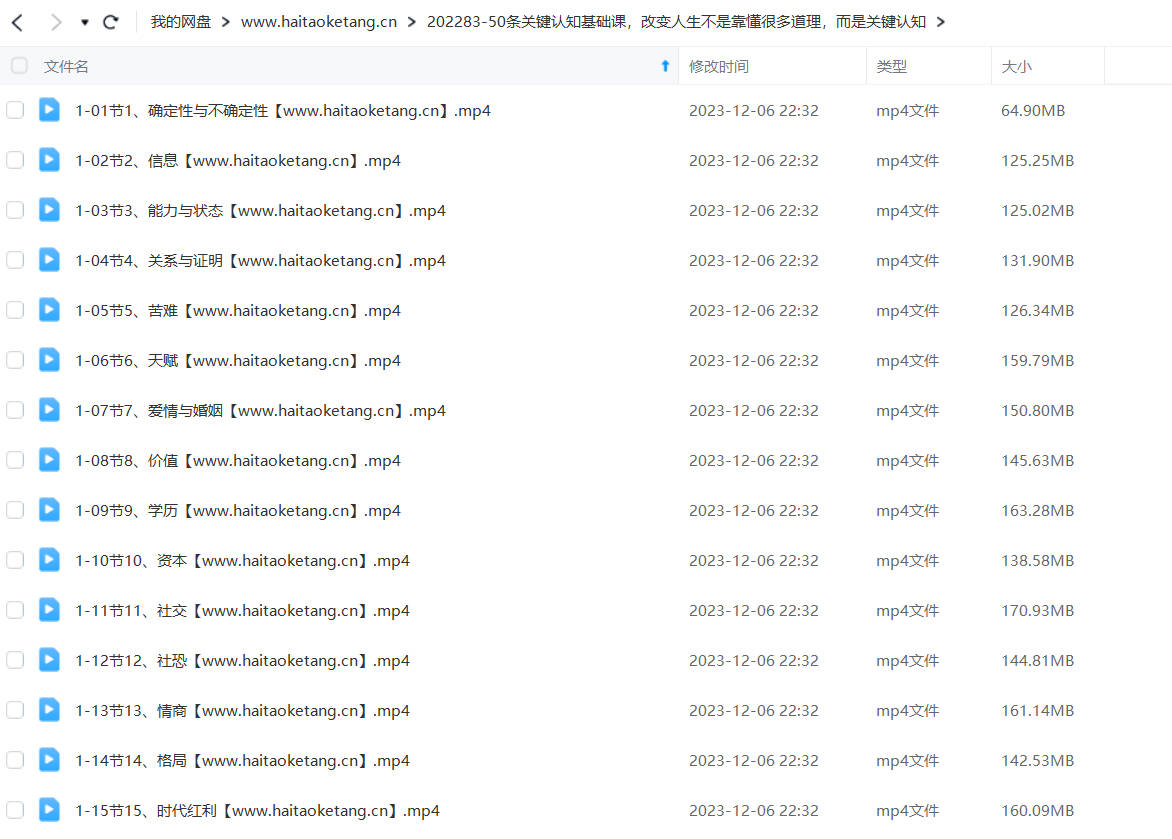Click video icon of 1-01节1、确定性与不确定性

[49, 110]
